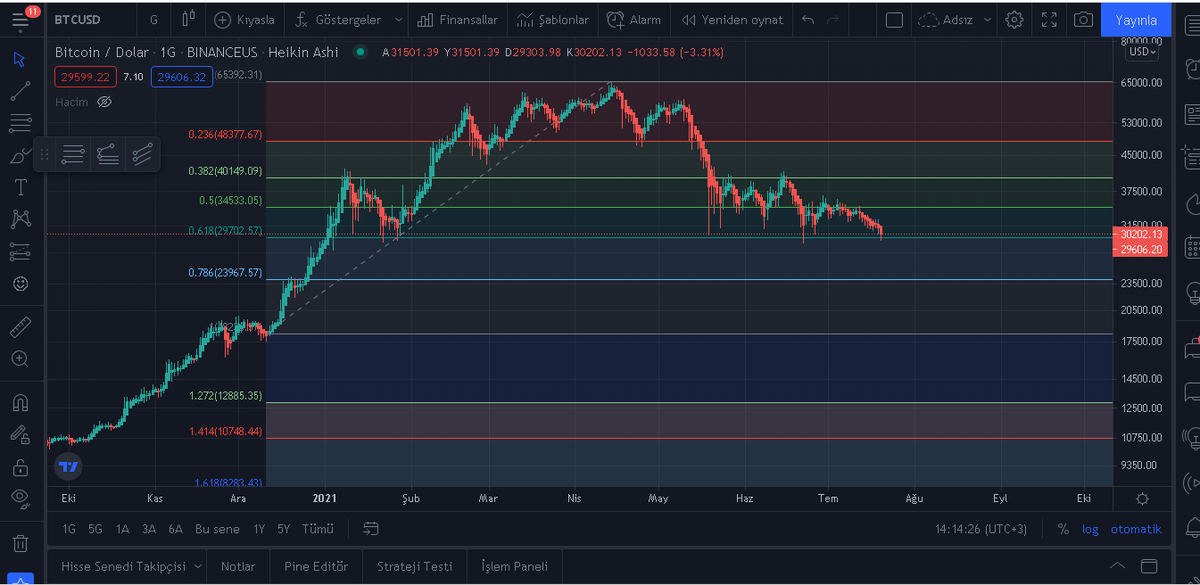
Task: Toggle log scale mode
Action: (x=1090, y=528)
